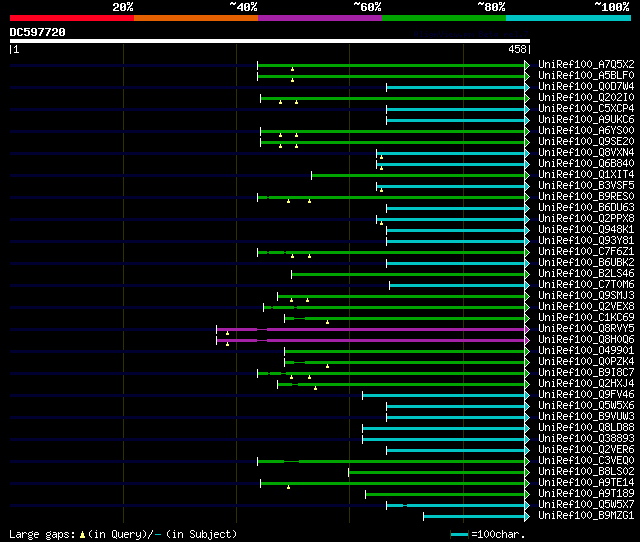Click the UniRef100_Q202I0 label
640x542 pixels.
pos(586,98)
